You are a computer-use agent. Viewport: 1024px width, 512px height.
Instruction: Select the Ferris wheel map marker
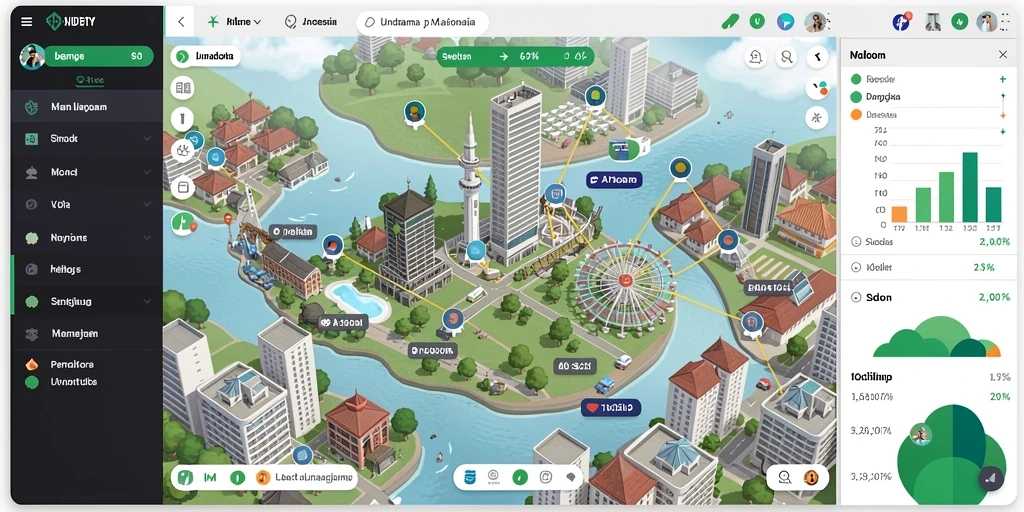point(625,281)
